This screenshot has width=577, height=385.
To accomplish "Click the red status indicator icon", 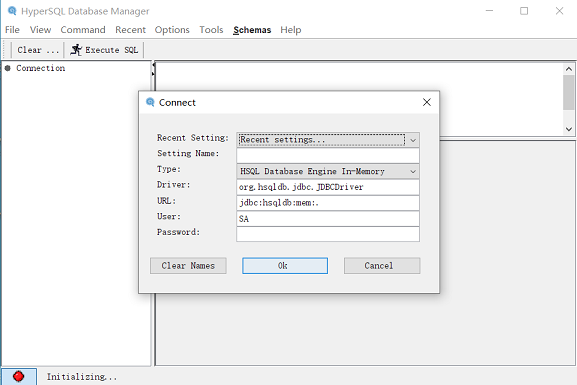I will click(x=18, y=377).
